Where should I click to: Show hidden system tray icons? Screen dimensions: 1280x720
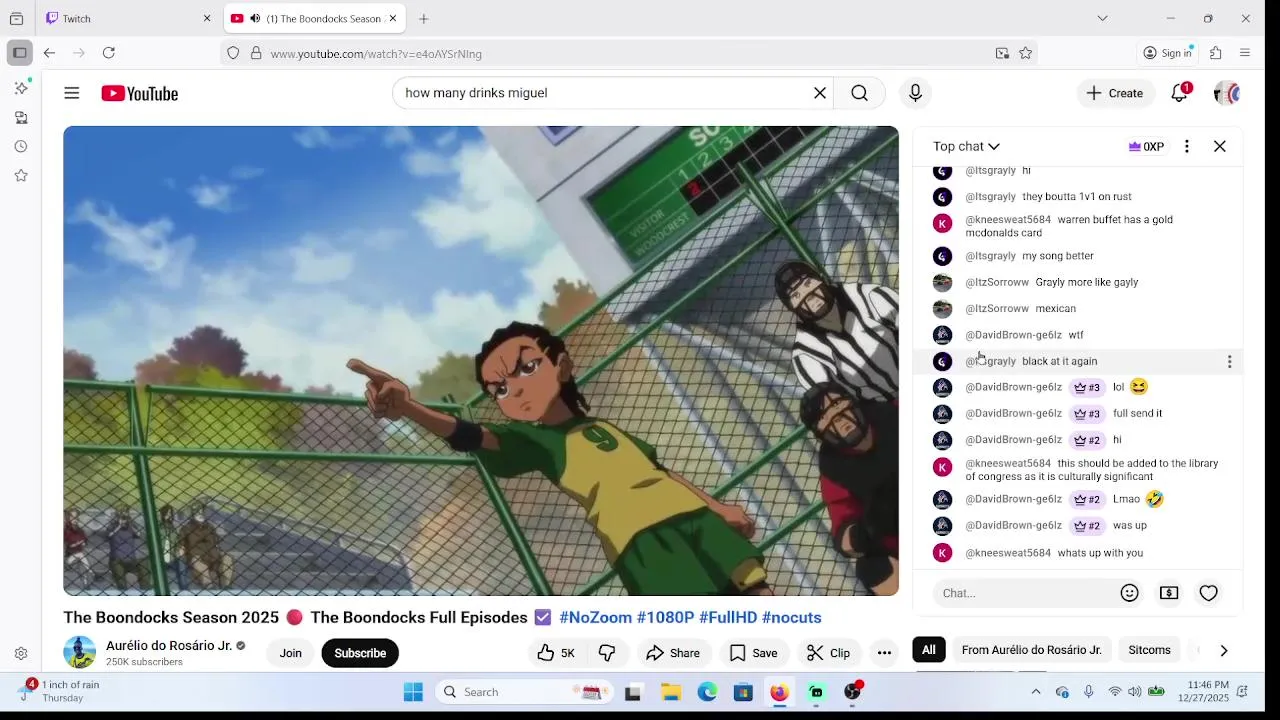[1035, 692]
